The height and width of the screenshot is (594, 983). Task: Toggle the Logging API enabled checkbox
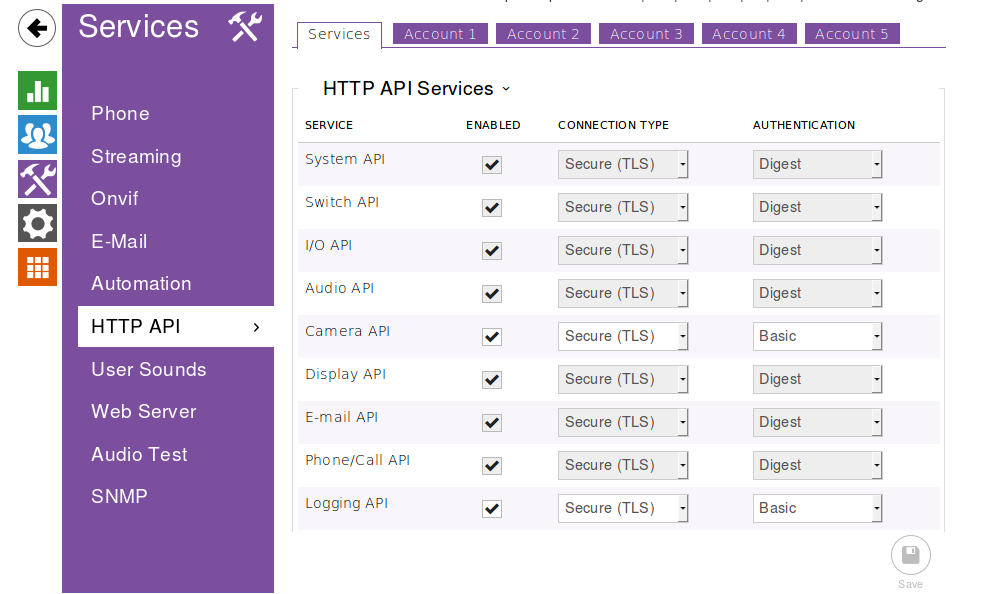pyautogui.click(x=492, y=509)
